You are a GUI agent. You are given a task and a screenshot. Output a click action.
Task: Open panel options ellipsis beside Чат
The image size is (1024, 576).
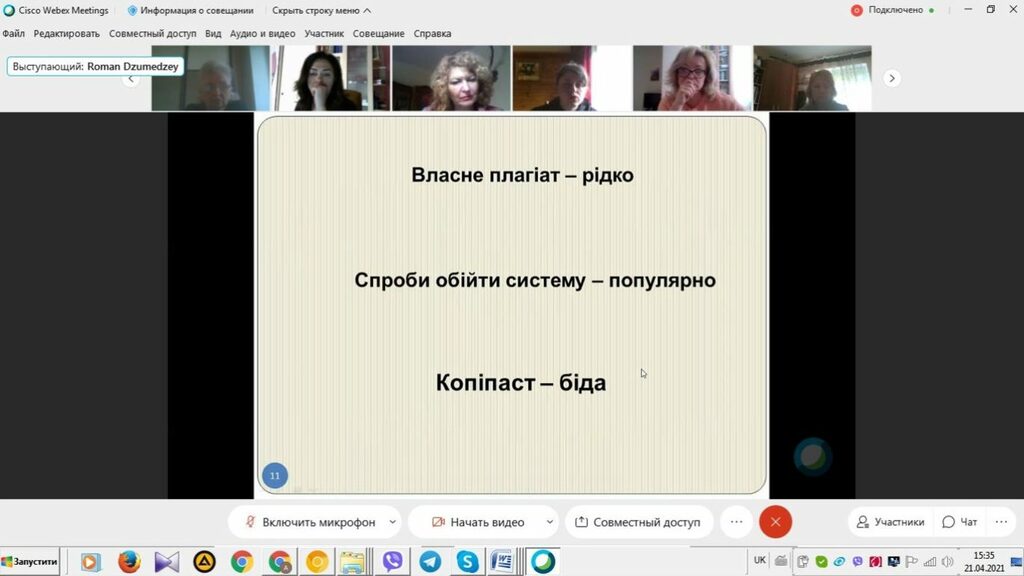click(x=1001, y=522)
